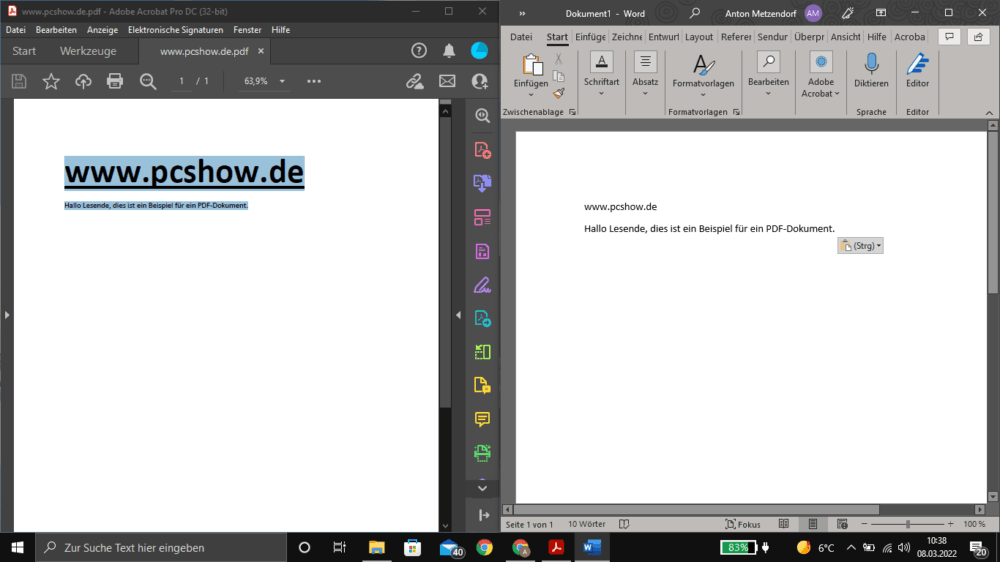Open the Acrobat help question mark
The height and width of the screenshot is (562, 1000).
(x=418, y=51)
